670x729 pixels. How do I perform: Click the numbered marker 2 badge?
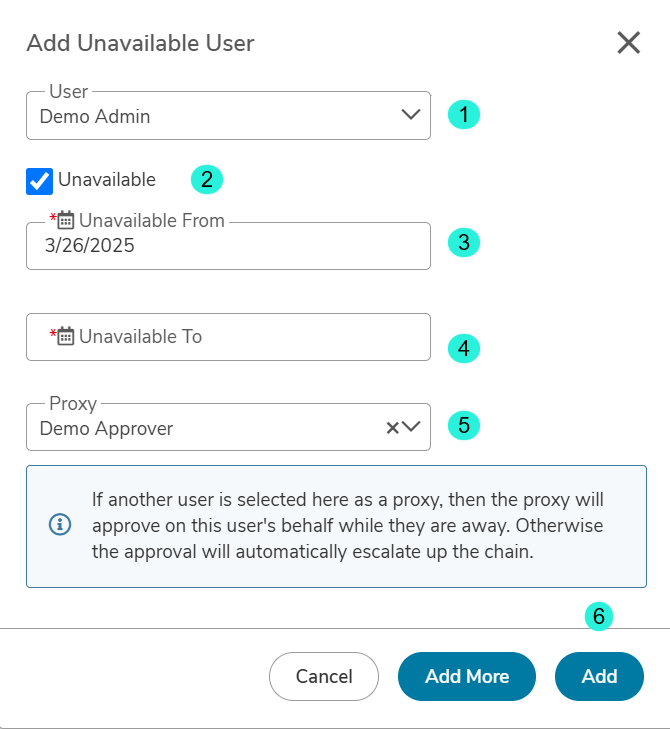[207, 179]
